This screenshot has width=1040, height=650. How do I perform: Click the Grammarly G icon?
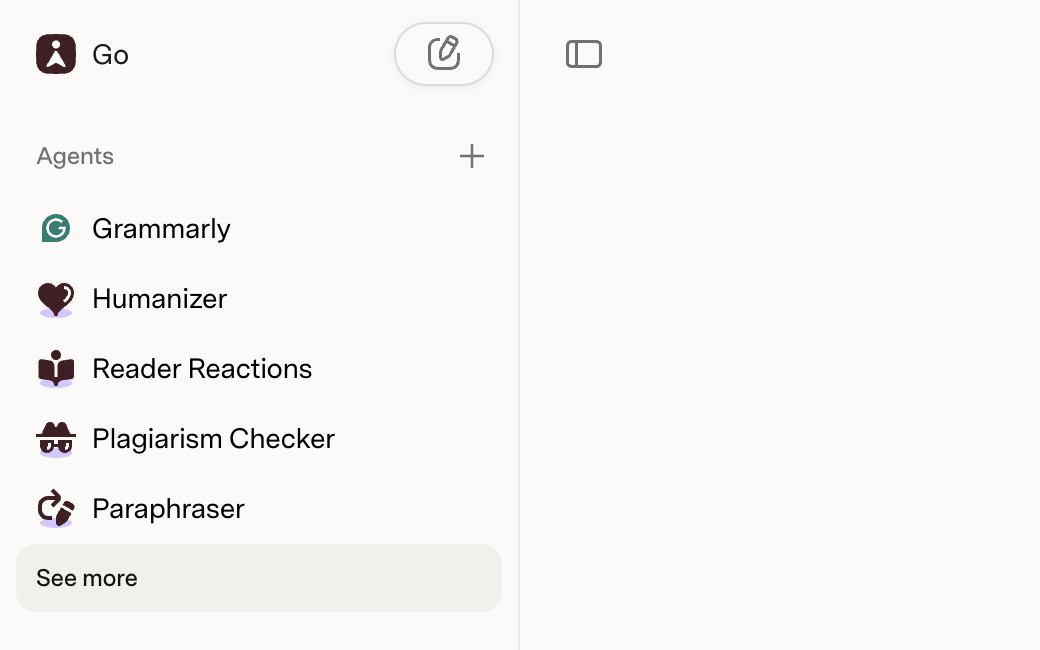pos(56,229)
